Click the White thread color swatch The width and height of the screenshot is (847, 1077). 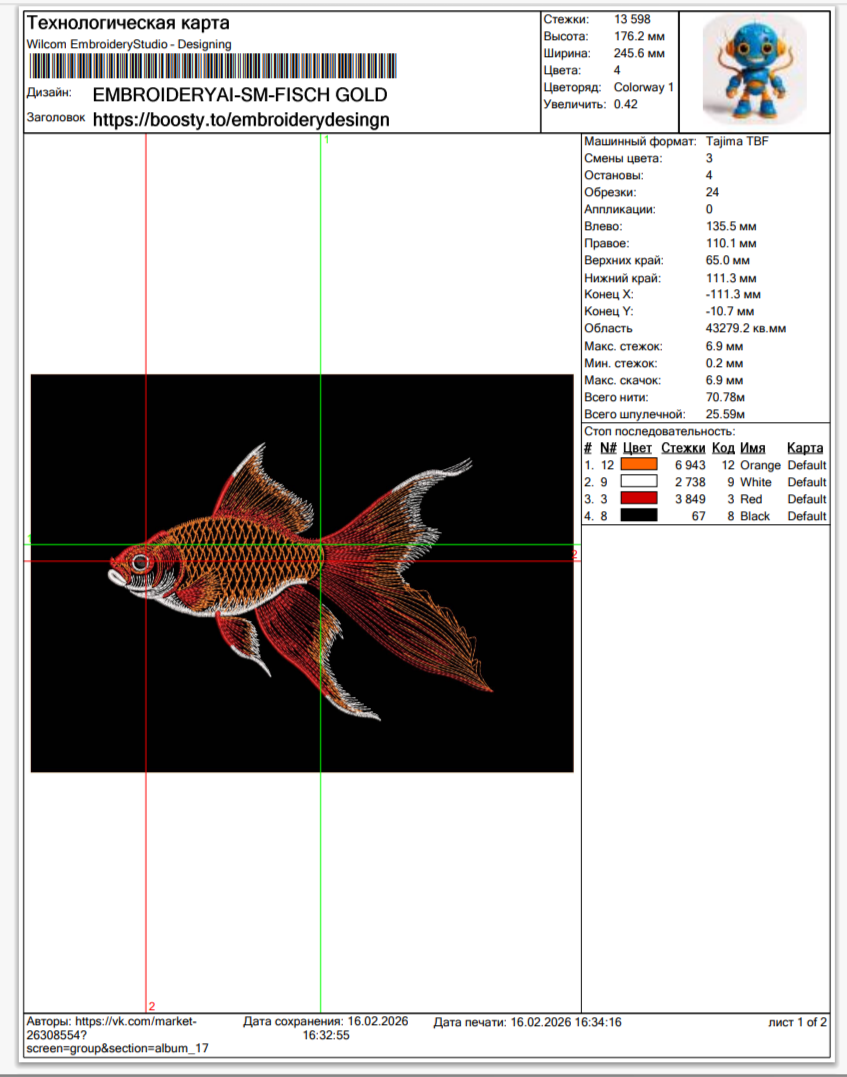639,482
